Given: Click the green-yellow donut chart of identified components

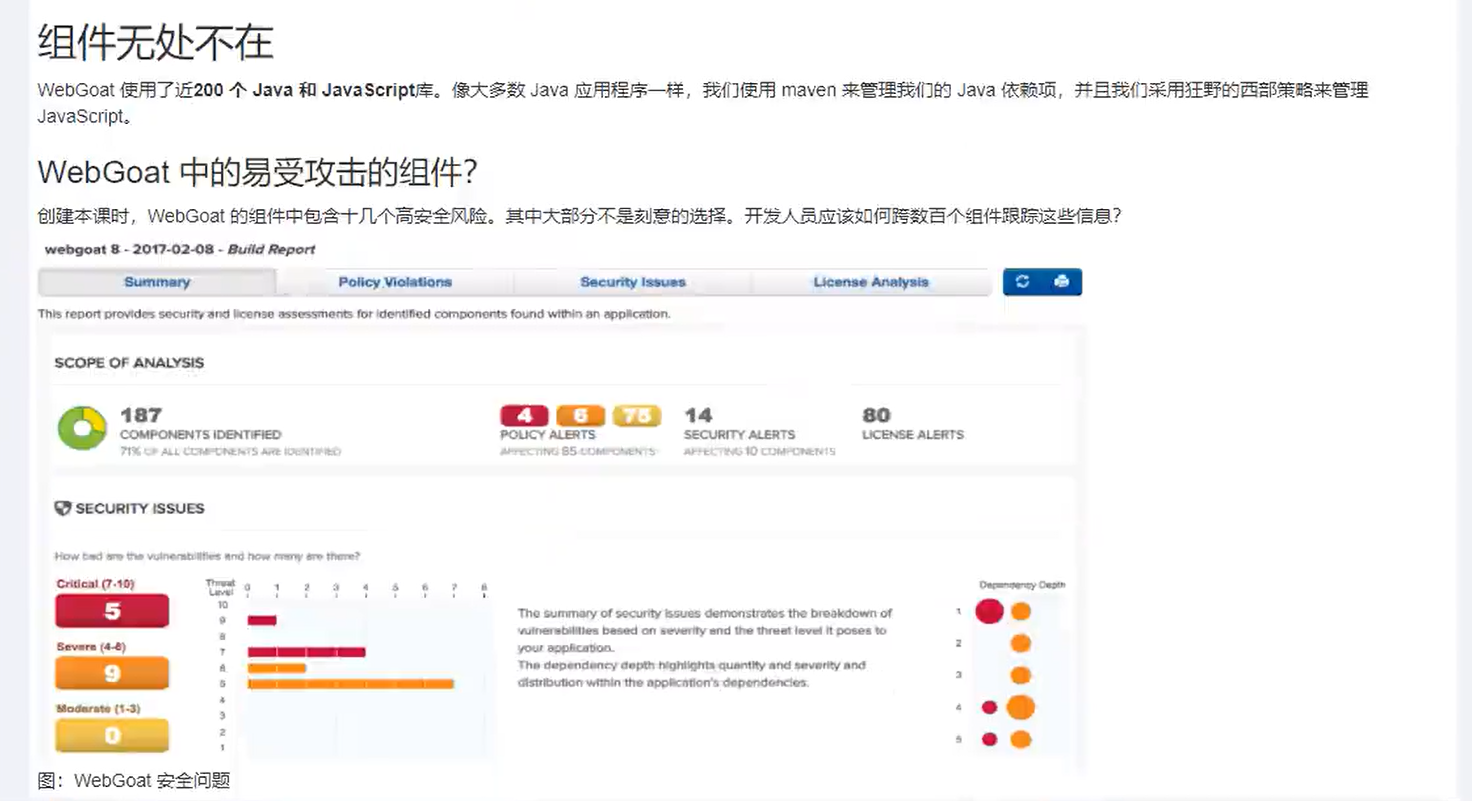Looking at the screenshot, I should [82, 428].
